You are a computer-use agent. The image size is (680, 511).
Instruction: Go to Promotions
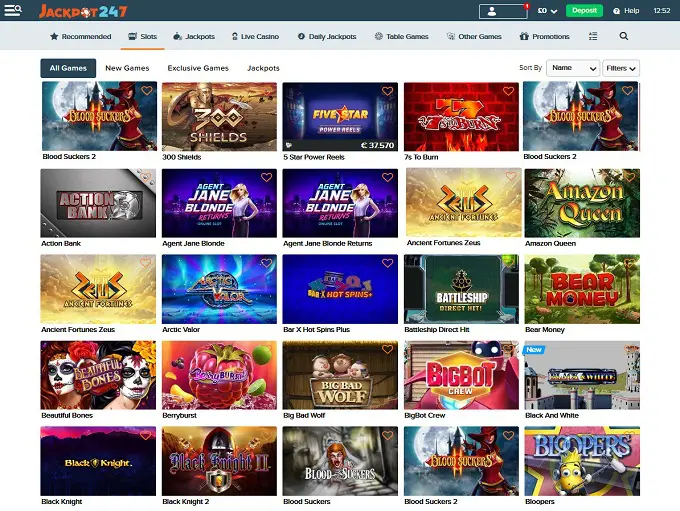545,36
